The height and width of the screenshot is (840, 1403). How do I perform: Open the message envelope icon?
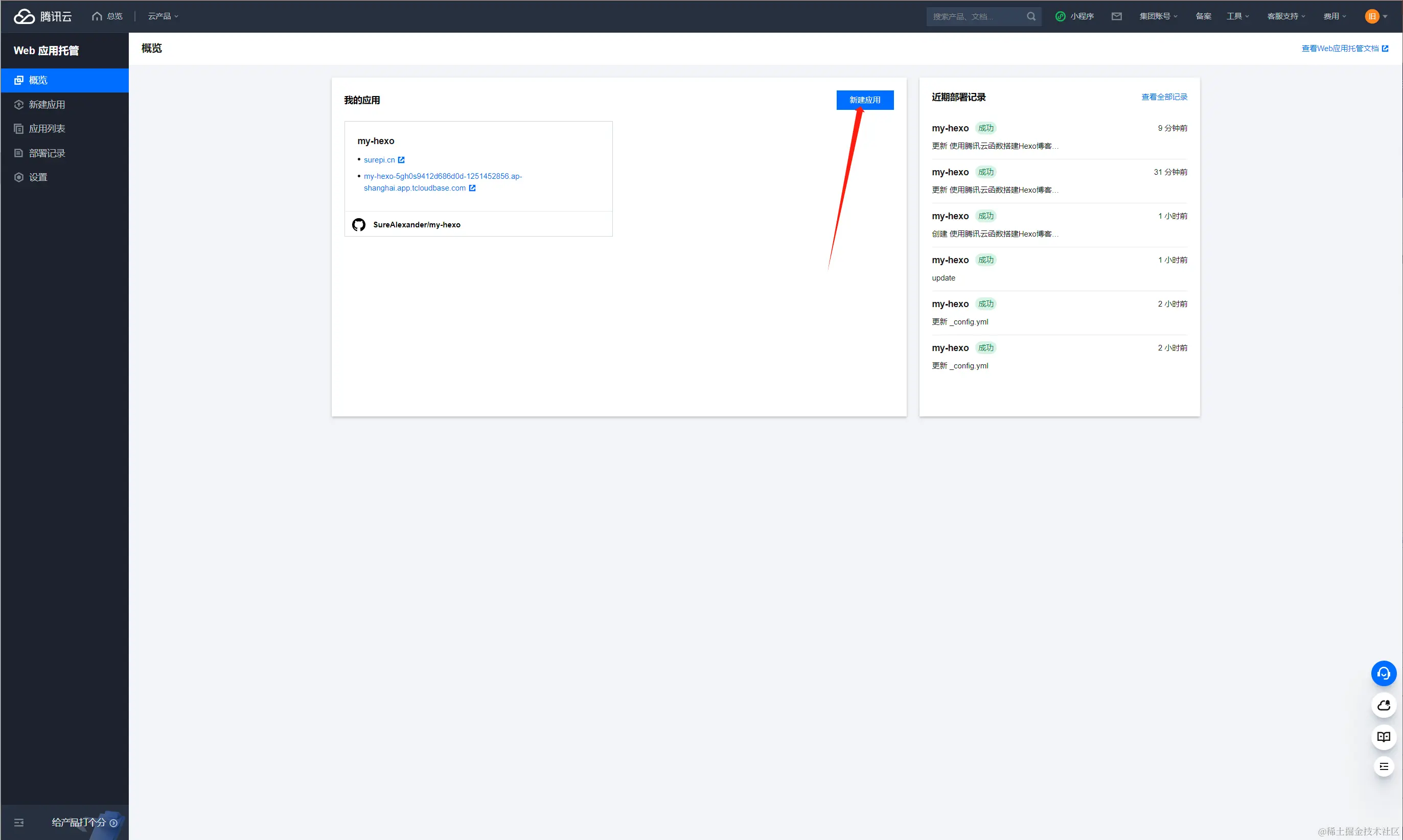click(1116, 16)
